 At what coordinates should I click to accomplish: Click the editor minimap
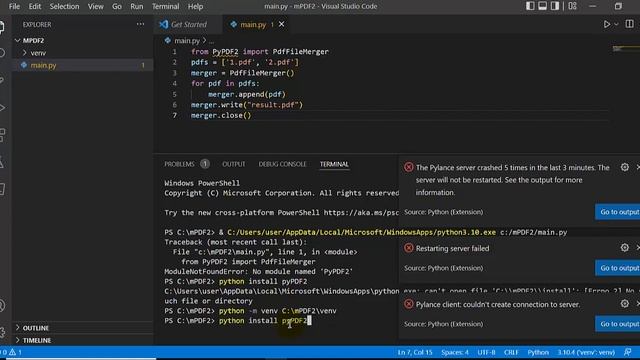626,49
